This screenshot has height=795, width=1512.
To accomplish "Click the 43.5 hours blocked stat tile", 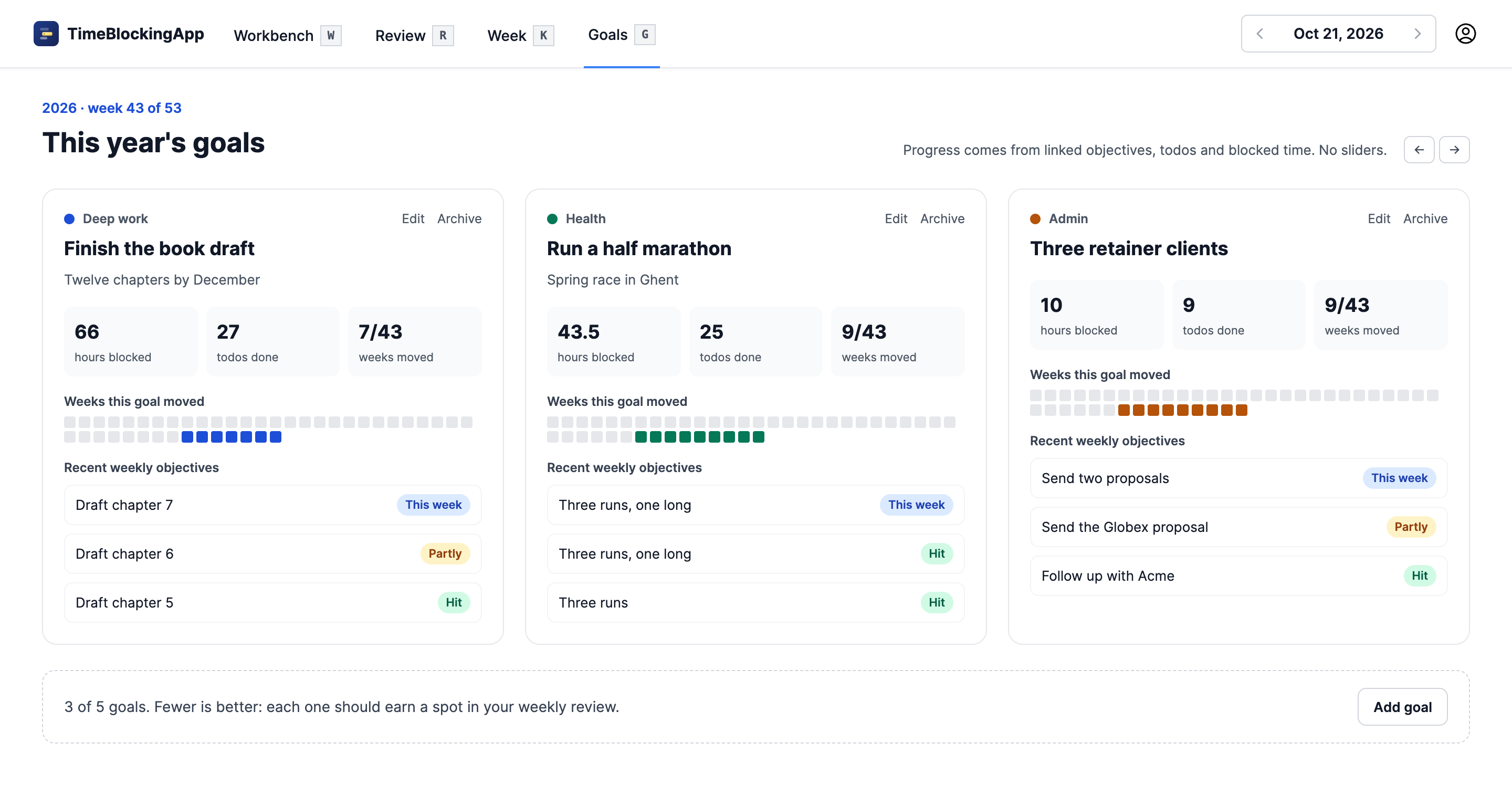I will (x=613, y=341).
